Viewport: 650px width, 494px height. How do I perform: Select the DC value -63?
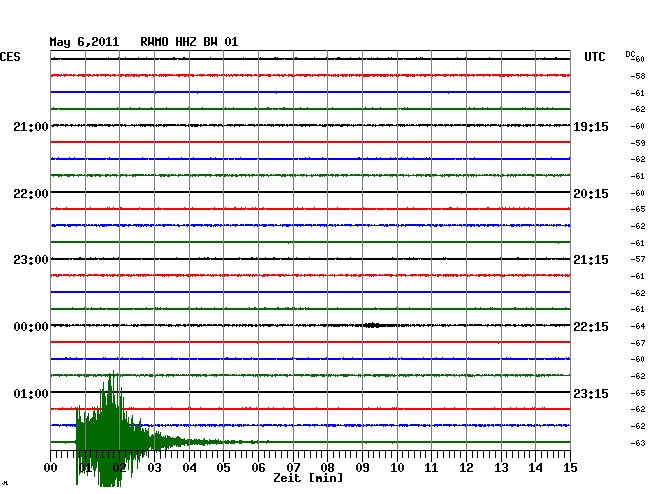638,443
